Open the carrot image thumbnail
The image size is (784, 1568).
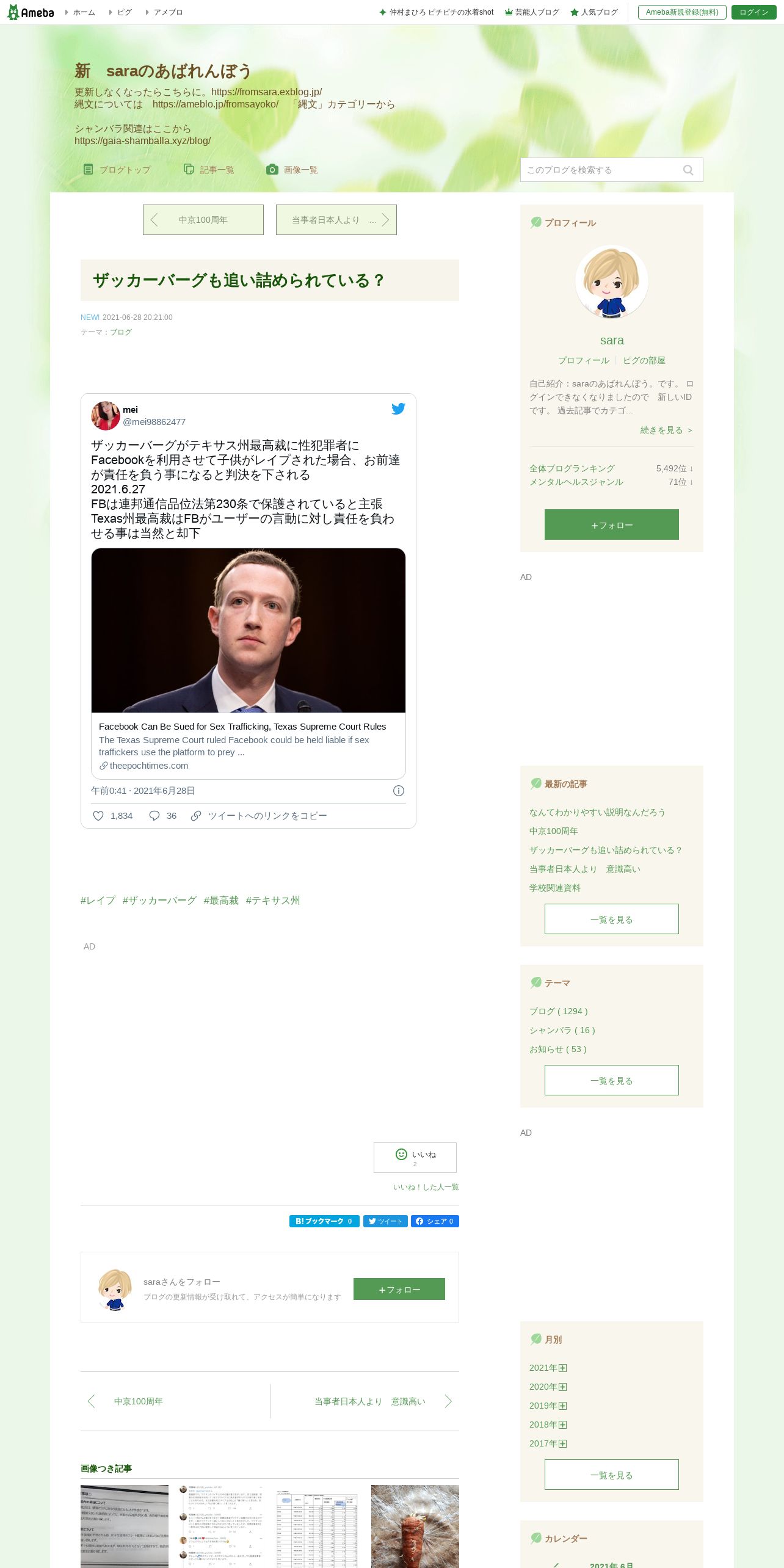point(415,1526)
